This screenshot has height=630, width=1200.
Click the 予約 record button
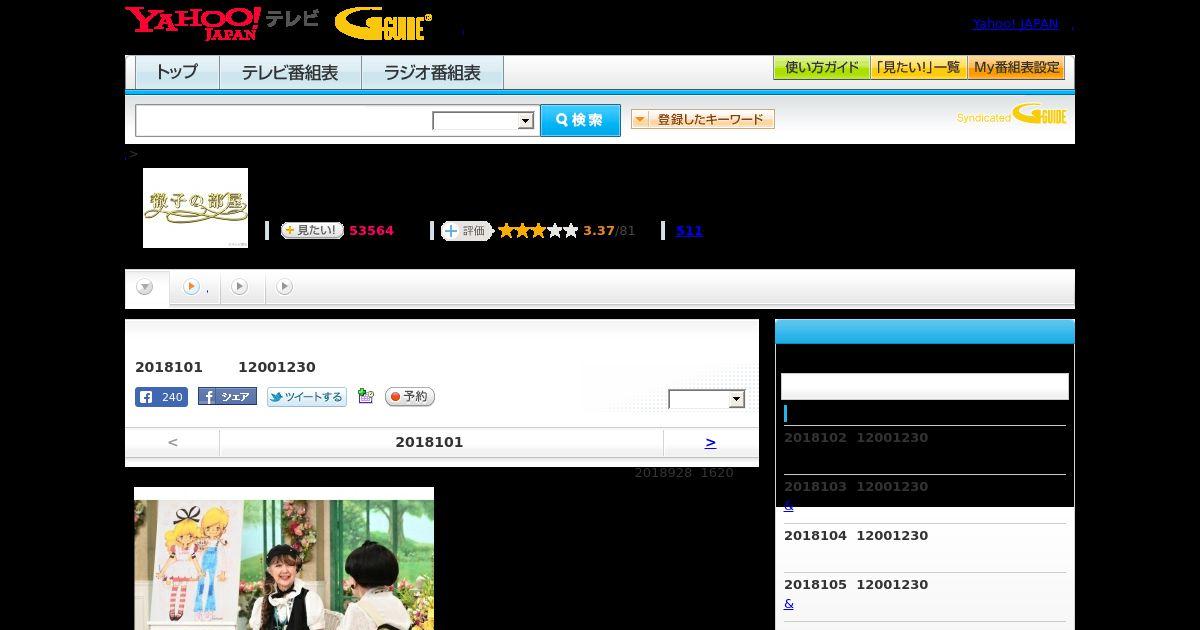410,397
